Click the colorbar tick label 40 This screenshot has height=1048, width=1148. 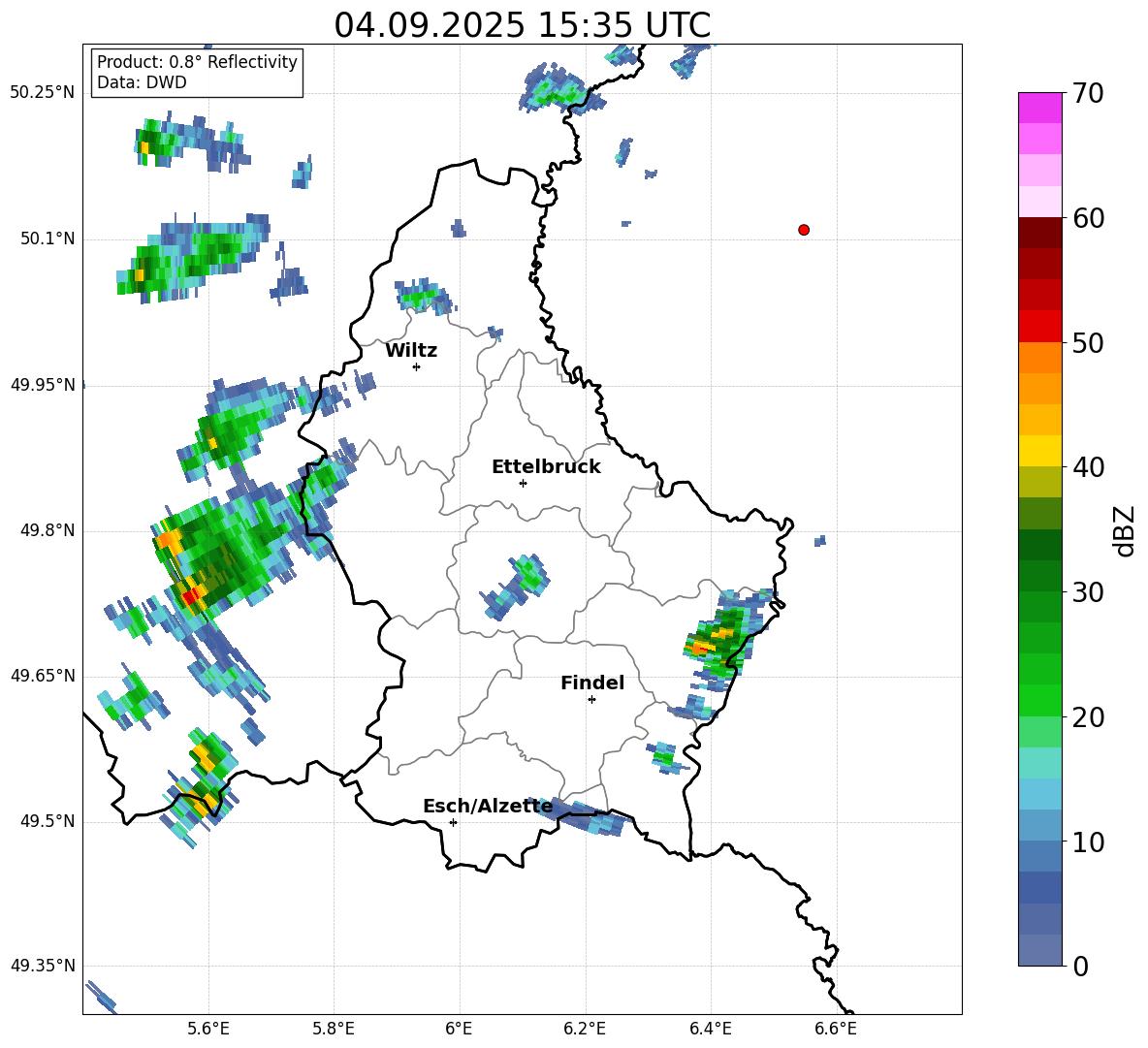(1088, 467)
